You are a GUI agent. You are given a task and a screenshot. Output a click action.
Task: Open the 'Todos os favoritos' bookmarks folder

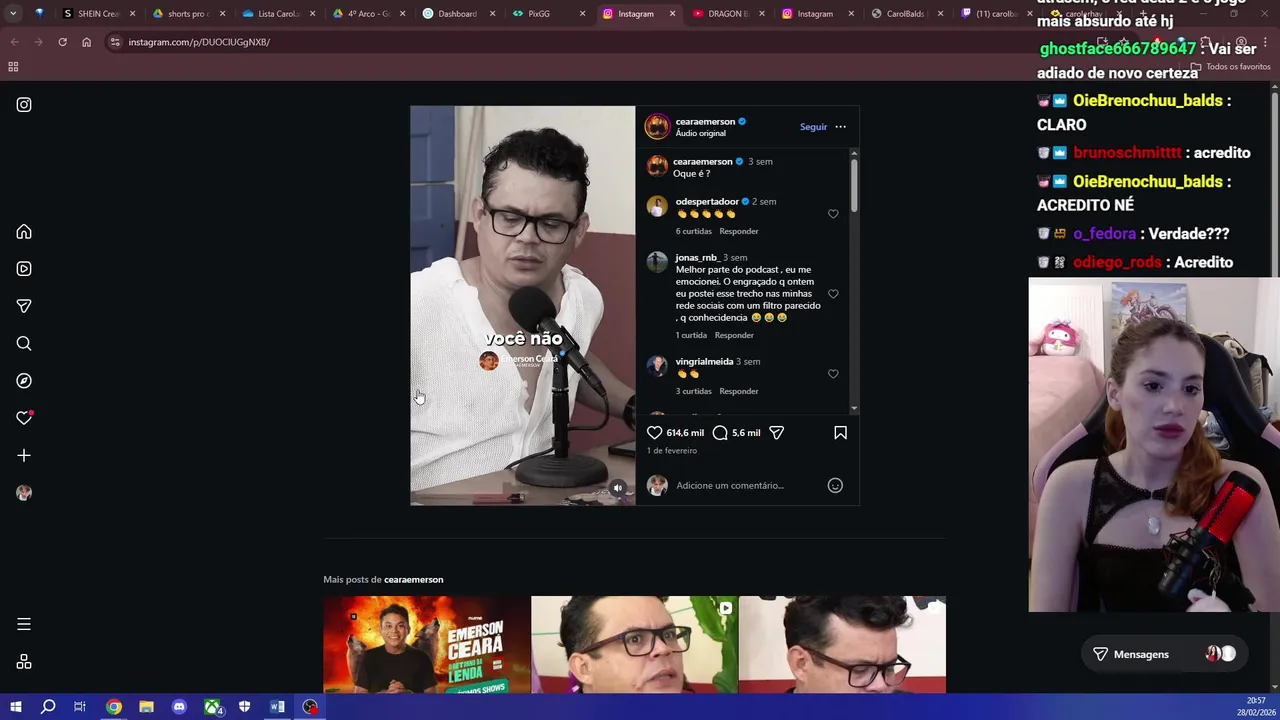point(1230,67)
